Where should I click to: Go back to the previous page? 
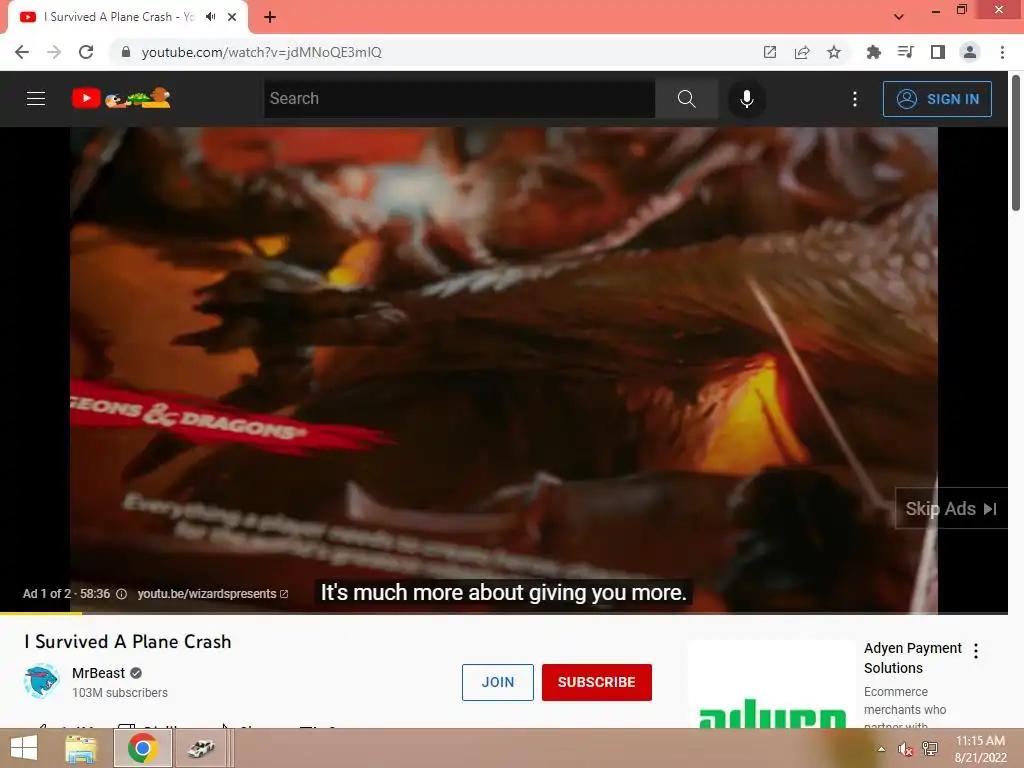[22, 52]
